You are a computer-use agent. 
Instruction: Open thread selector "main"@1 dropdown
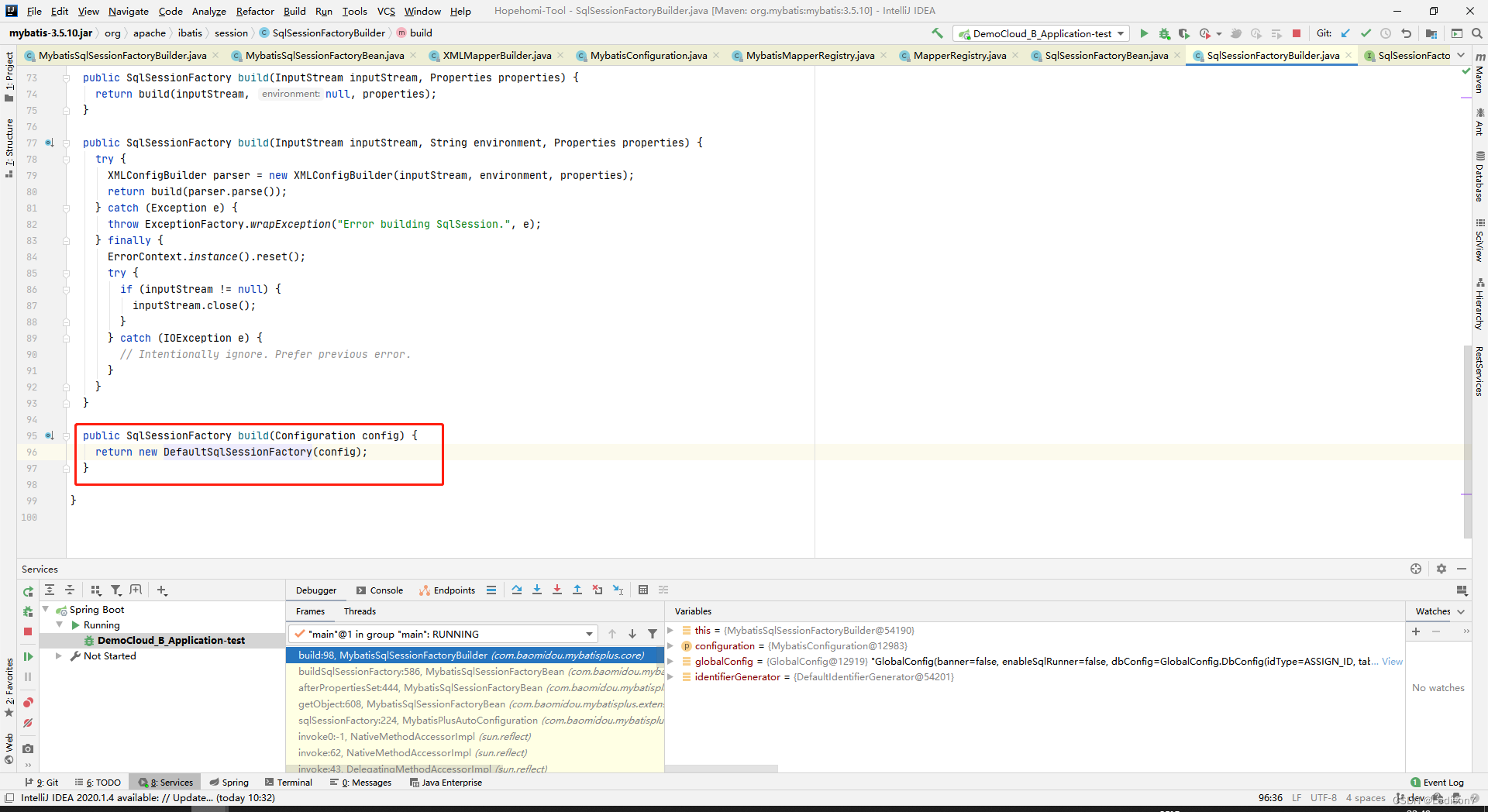443,634
